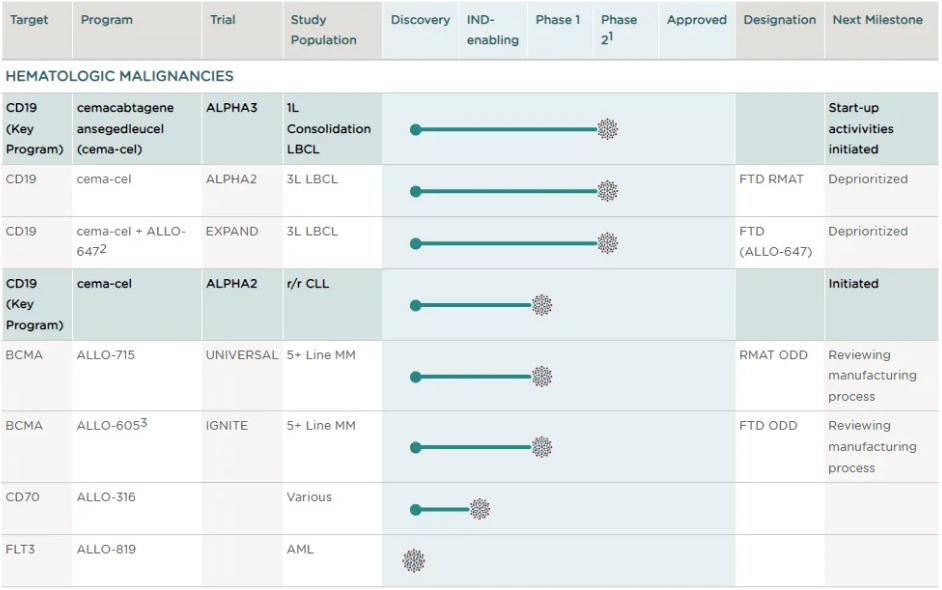This screenshot has height=590, width=942.
Task: Click the Phase 1 column header
Action: point(557,20)
